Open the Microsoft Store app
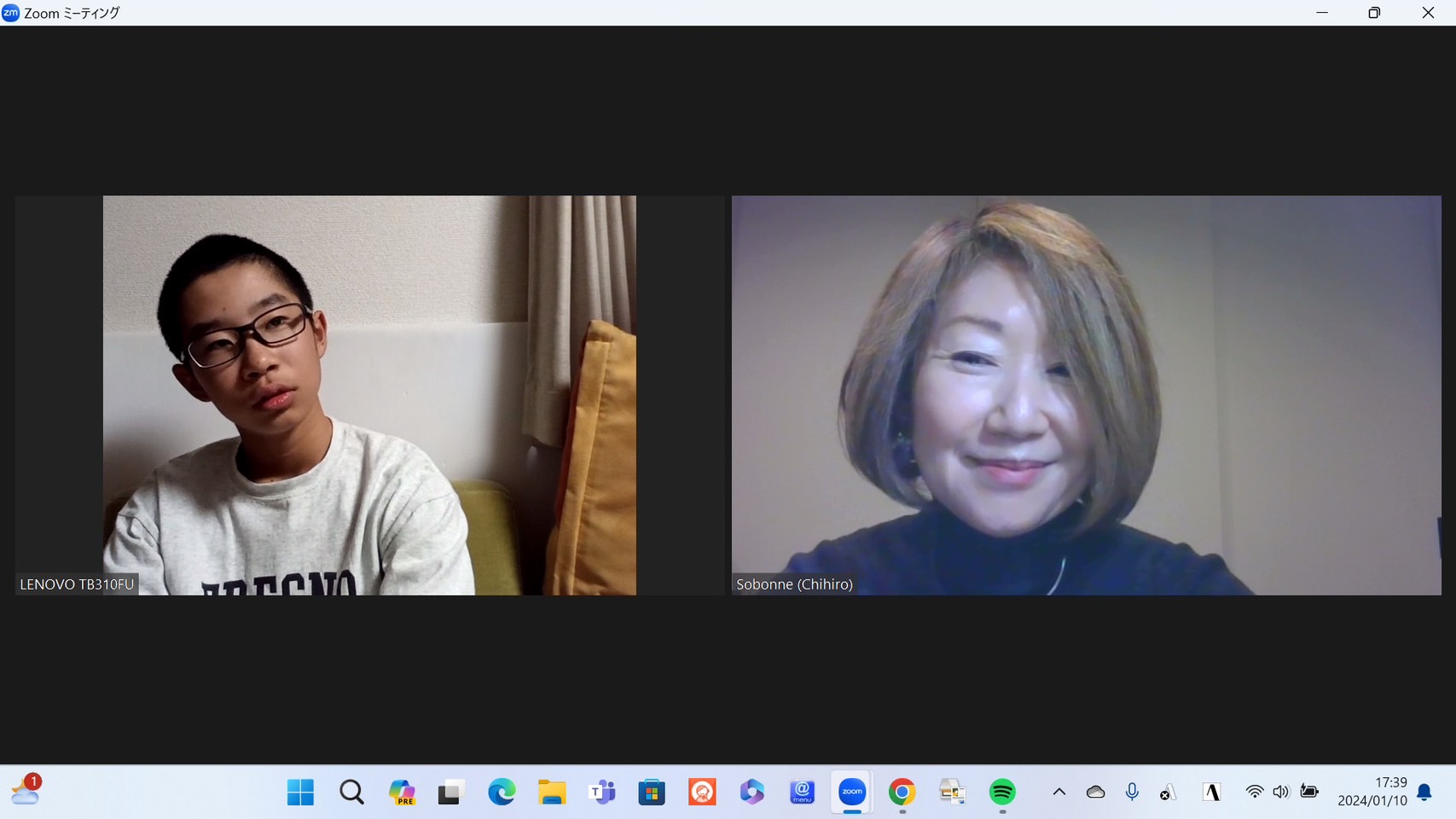 [652, 793]
